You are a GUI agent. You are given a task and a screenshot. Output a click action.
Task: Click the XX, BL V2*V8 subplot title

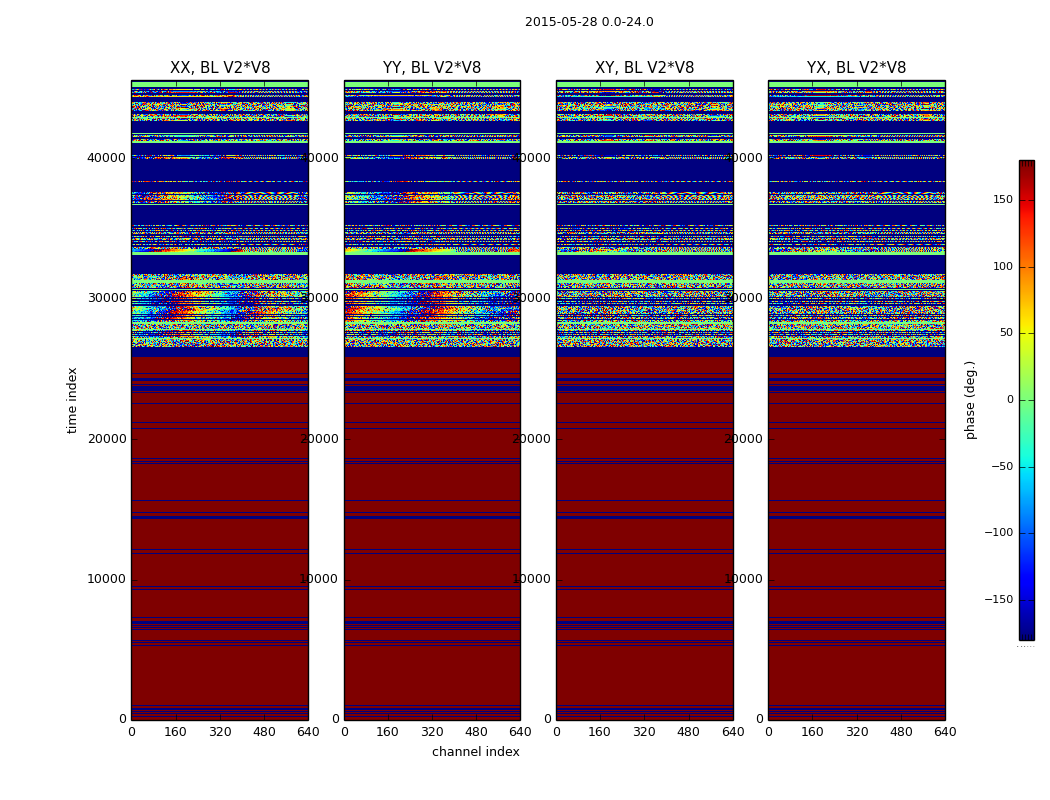coord(220,68)
